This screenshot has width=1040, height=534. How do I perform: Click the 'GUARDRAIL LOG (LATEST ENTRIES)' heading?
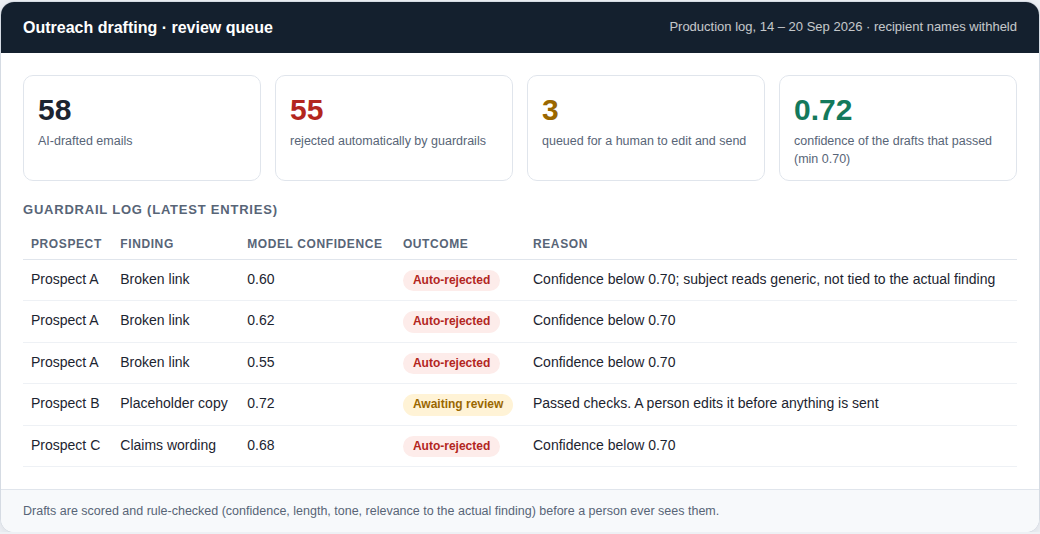point(151,210)
